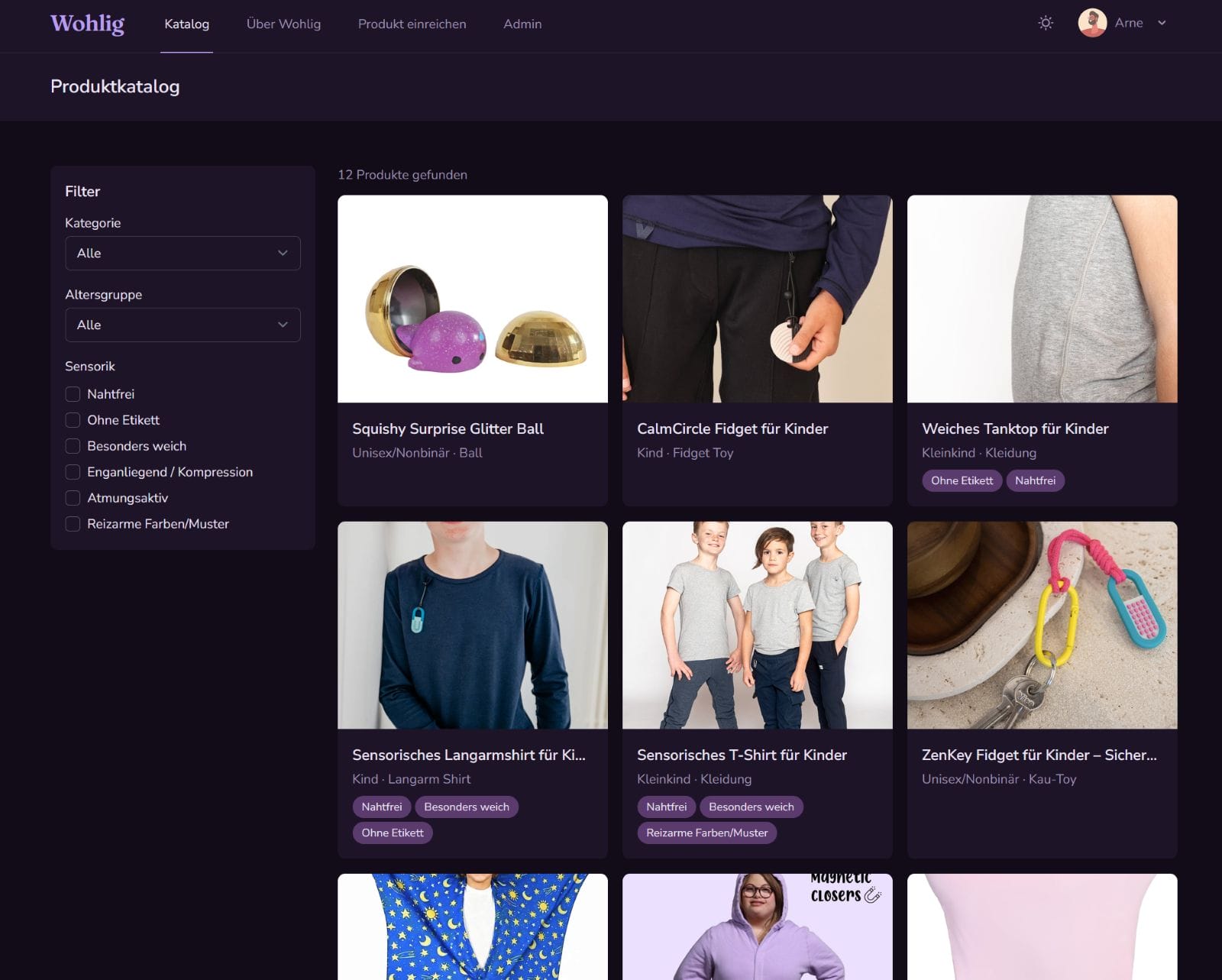Toggle the Atmungsaktiv checkbox
Image resolution: width=1222 pixels, height=980 pixels.
73,498
